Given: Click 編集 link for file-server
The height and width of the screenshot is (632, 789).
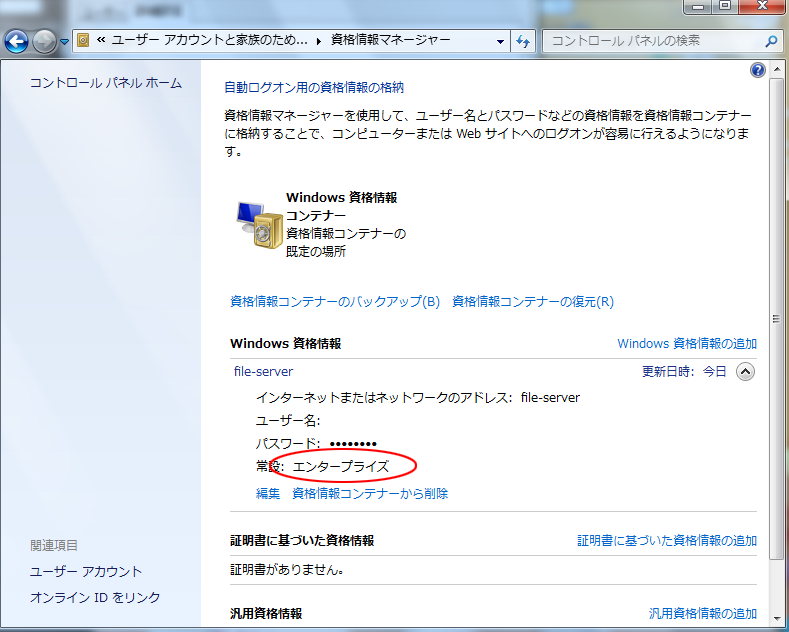Looking at the screenshot, I should pyautogui.click(x=268, y=493).
